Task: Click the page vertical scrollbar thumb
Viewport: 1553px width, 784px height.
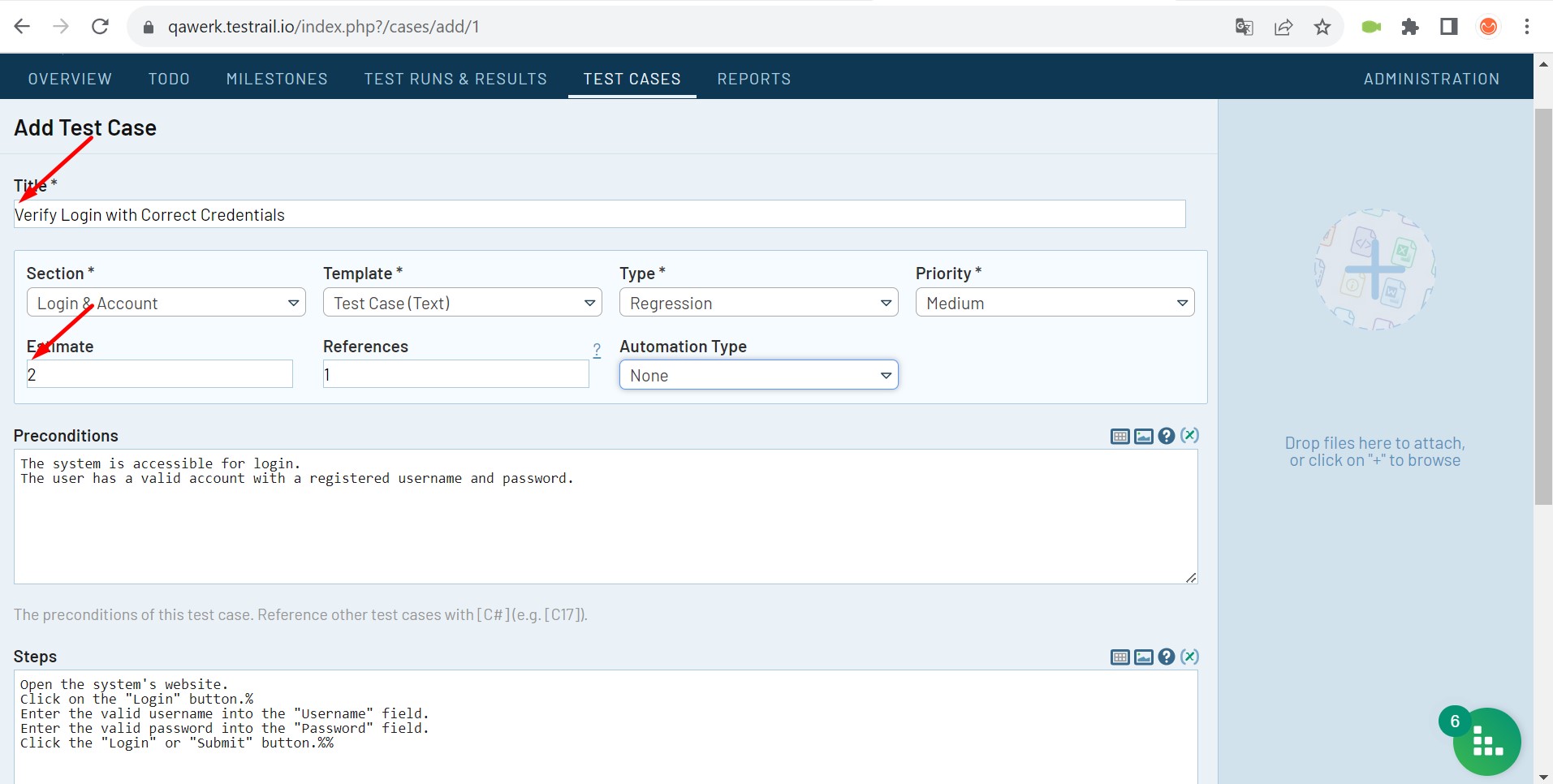Action: pos(1543,307)
